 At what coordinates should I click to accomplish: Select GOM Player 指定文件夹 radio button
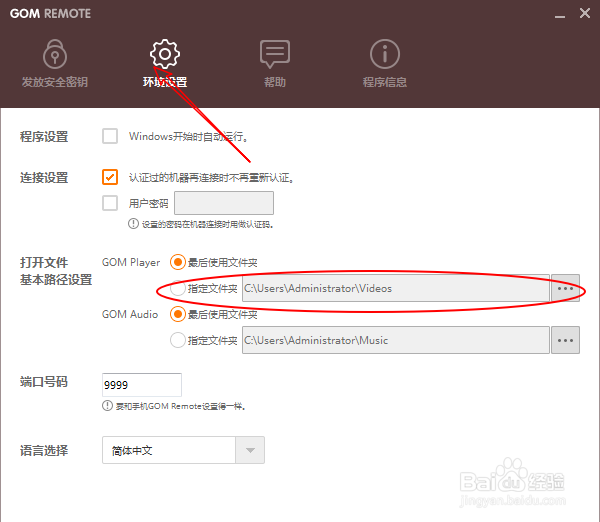(178, 288)
